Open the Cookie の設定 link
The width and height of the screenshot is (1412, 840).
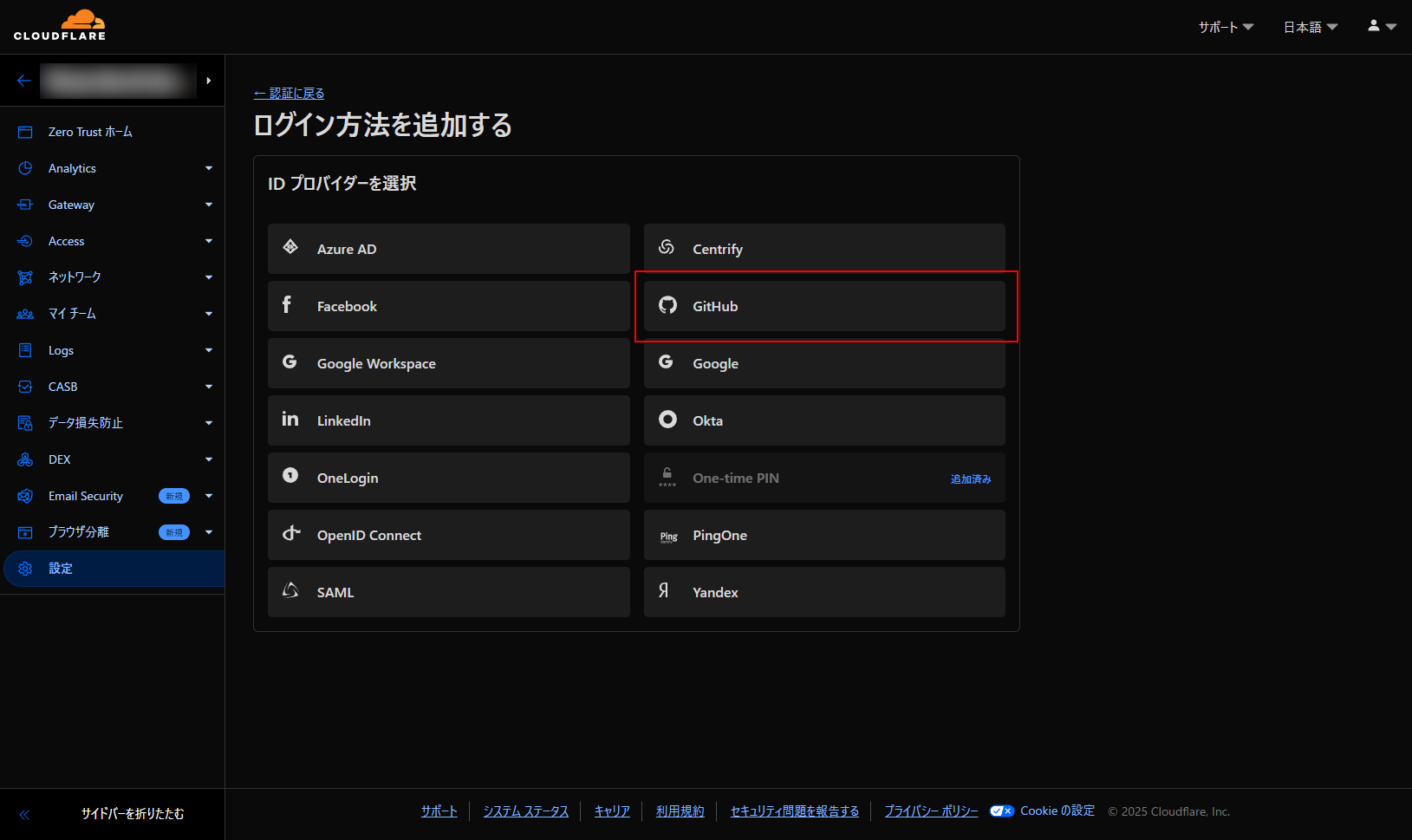tap(1057, 811)
